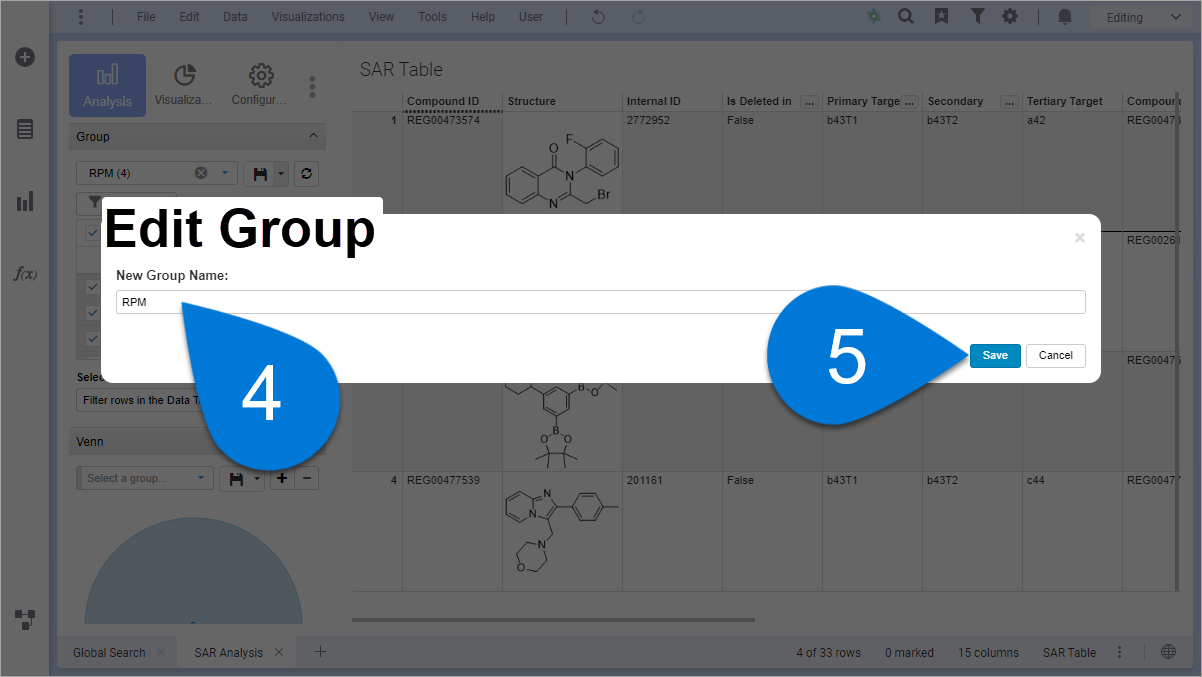Click the plus add icon in left sidebar

25,57
